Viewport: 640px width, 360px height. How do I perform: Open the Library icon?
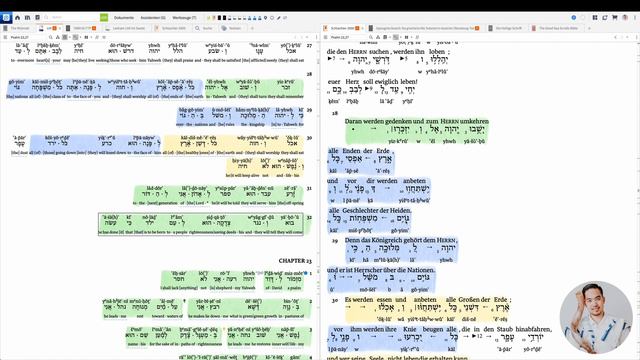click(x=27, y=18)
